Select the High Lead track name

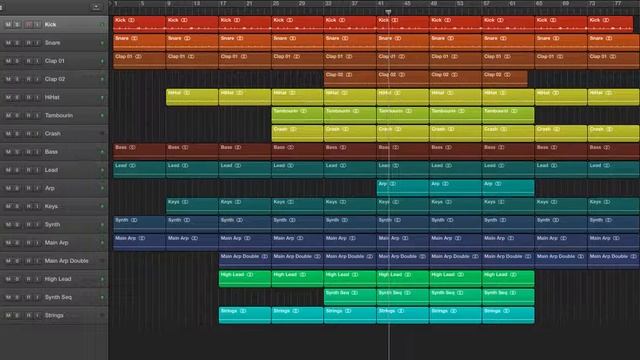point(58,279)
